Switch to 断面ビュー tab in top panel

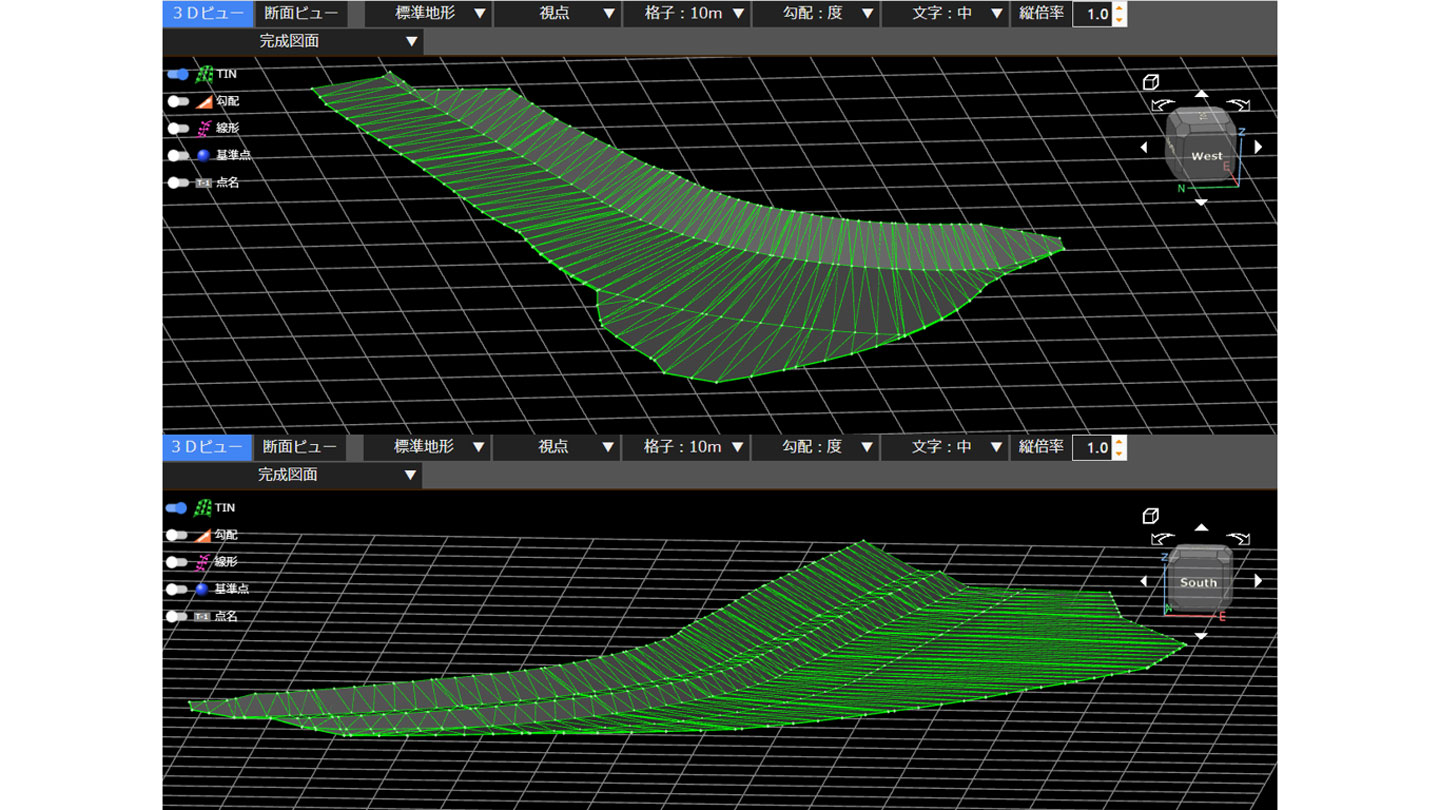[300, 14]
